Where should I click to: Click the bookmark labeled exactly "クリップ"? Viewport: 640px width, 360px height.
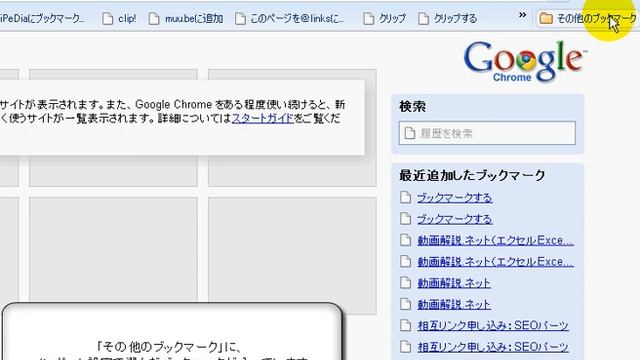(x=385, y=18)
